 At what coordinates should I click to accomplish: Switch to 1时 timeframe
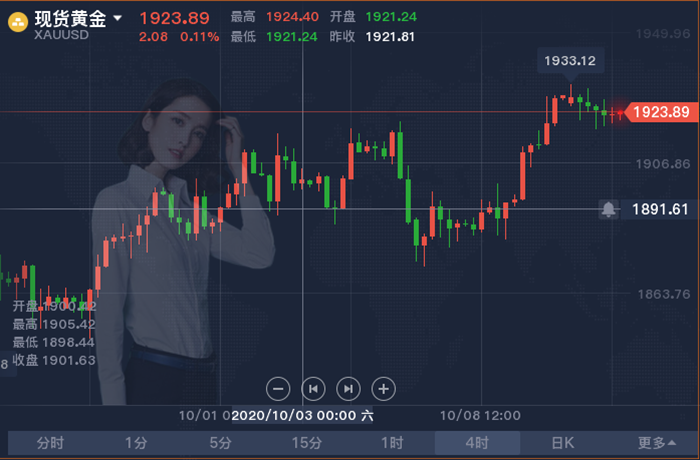coord(392,443)
